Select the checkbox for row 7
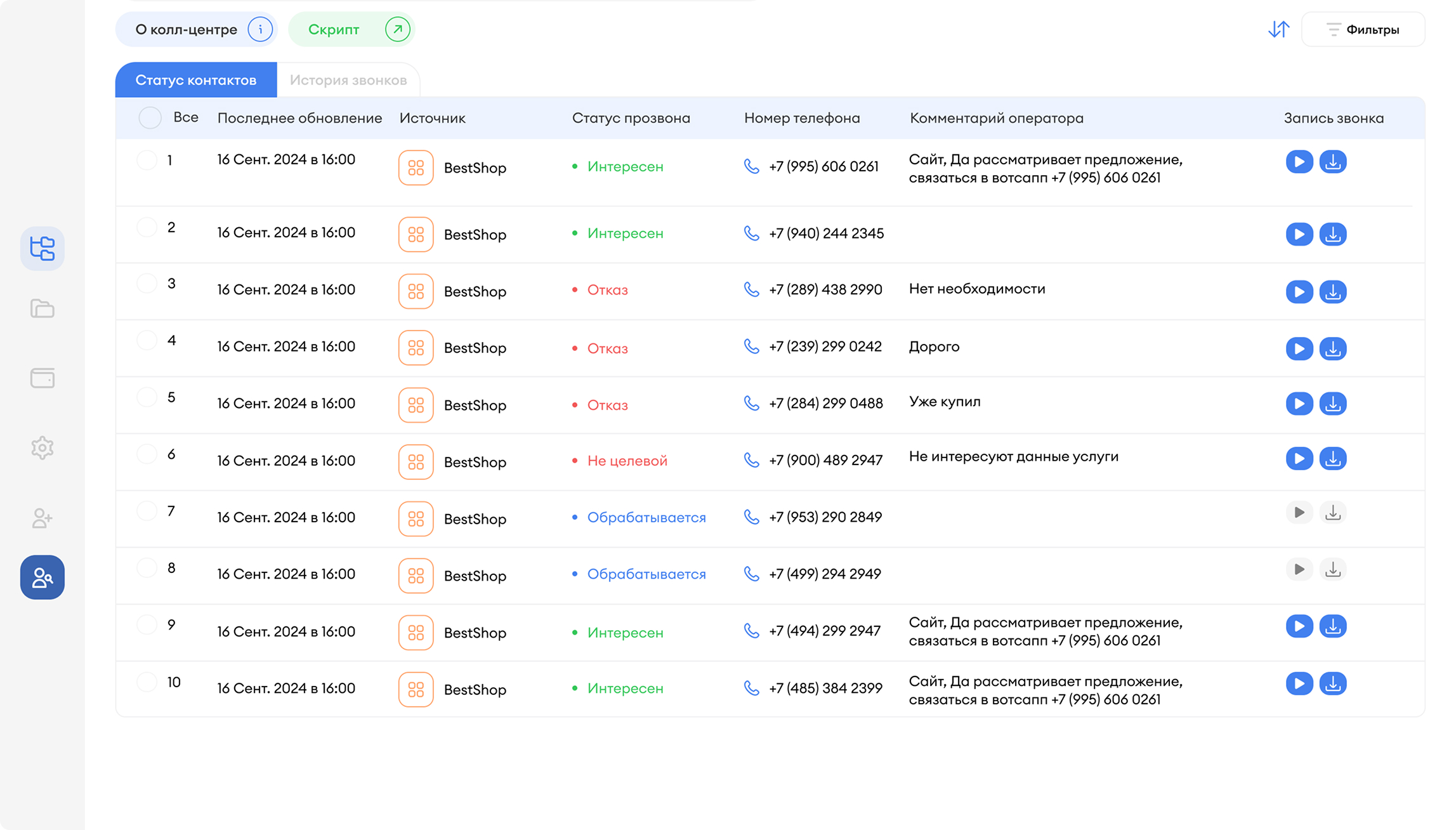Image resolution: width=1456 pixels, height=830 pixels. (147, 511)
